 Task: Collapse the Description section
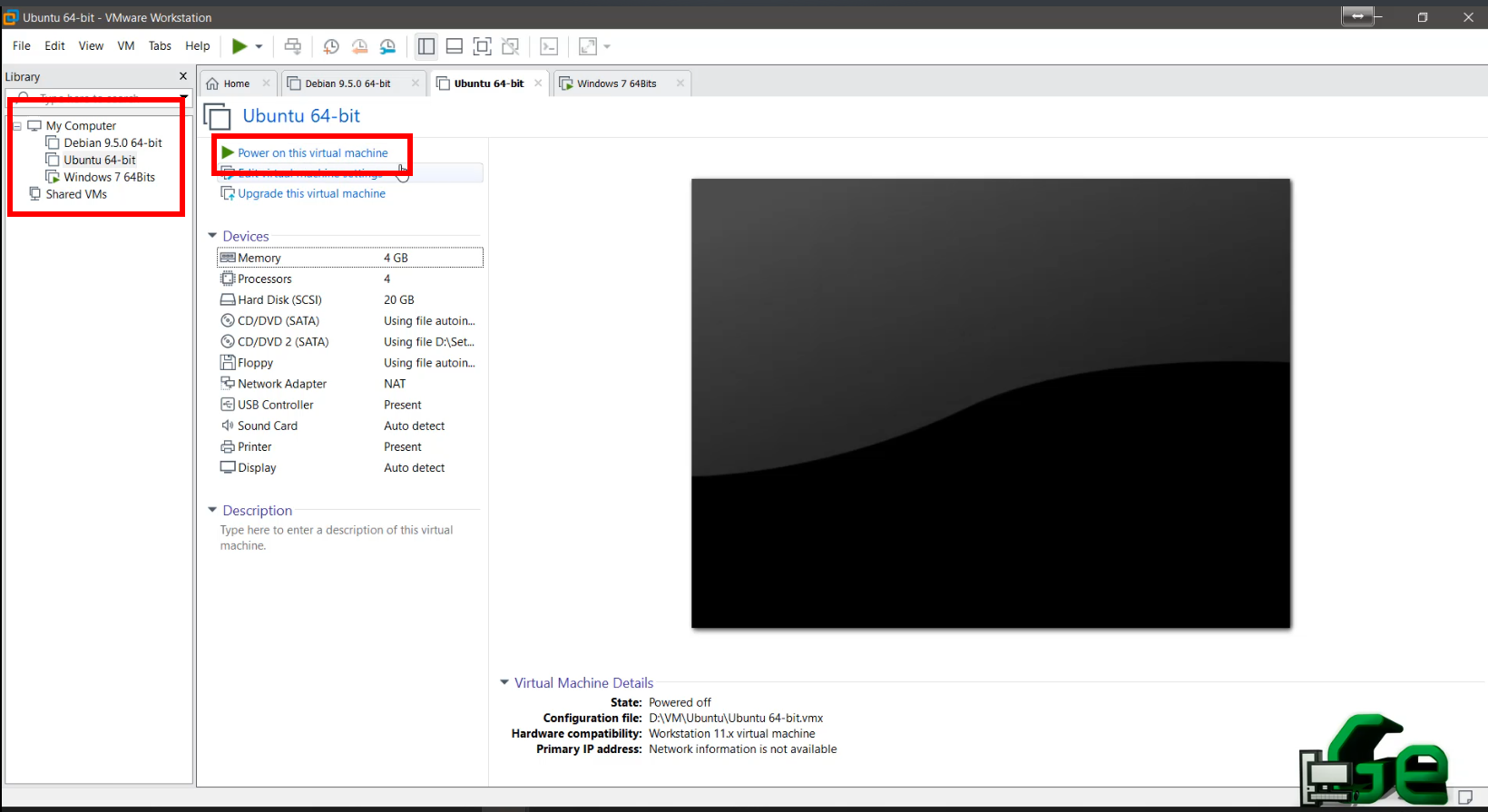[x=212, y=510]
